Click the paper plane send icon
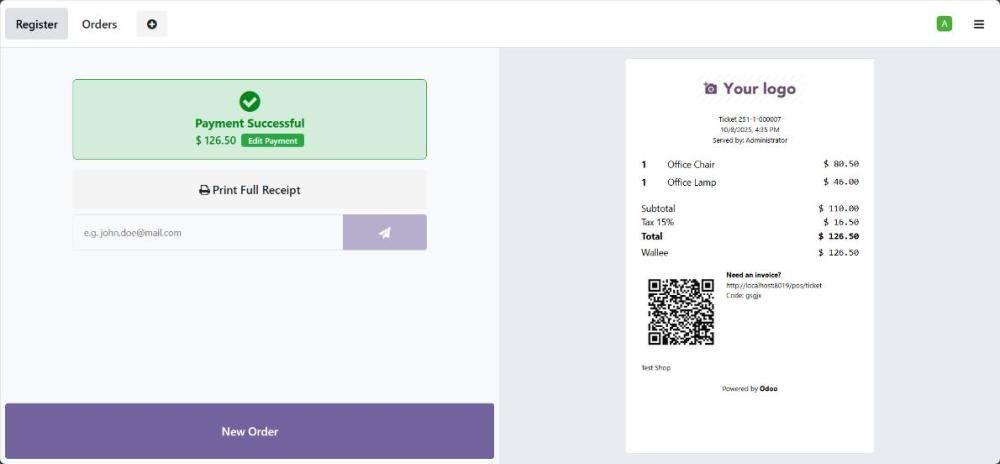Image resolution: width=1000 pixels, height=464 pixels. tap(384, 232)
